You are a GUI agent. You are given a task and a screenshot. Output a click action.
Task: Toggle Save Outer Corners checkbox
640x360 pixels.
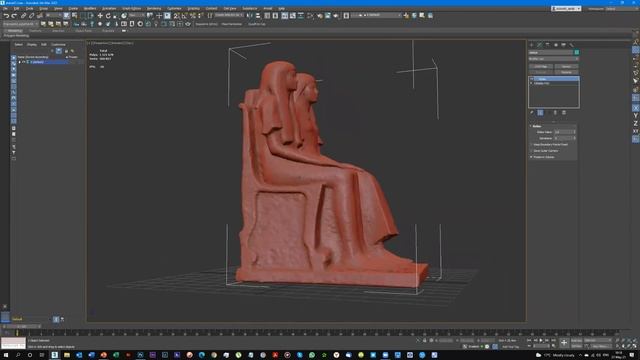click(531, 151)
